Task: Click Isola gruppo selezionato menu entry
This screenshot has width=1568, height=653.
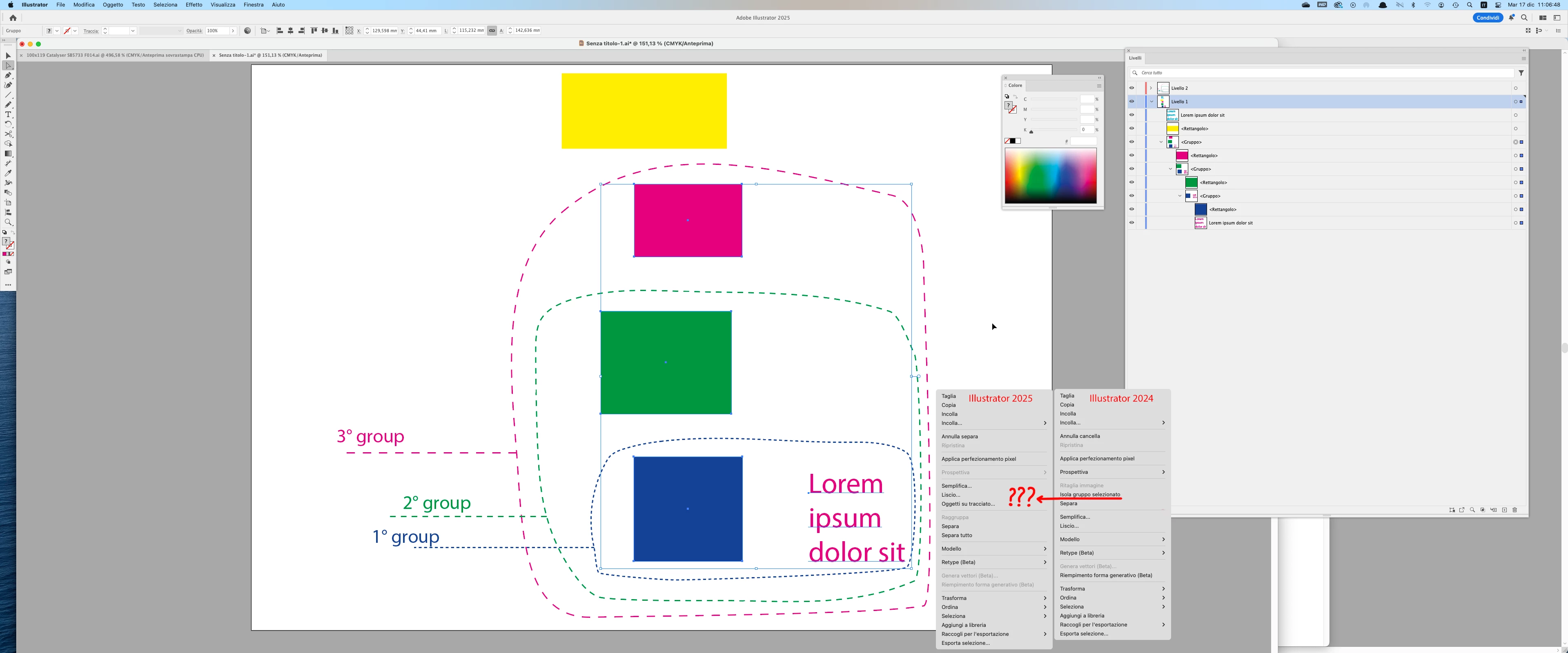Action: pos(1089,494)
